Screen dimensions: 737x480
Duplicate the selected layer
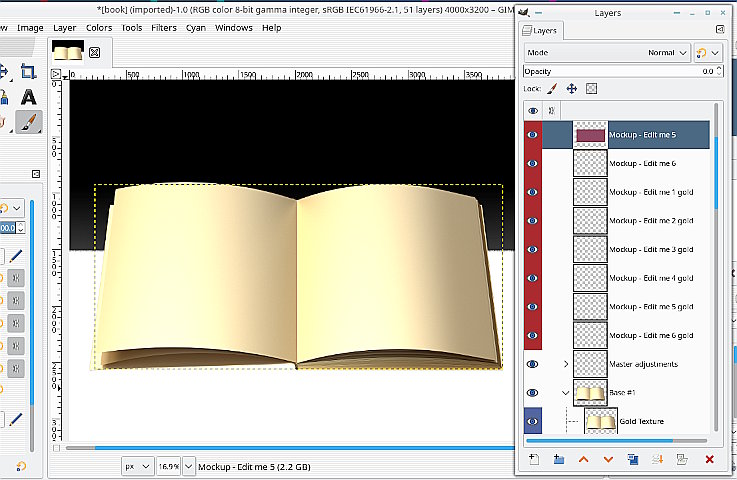632,459
